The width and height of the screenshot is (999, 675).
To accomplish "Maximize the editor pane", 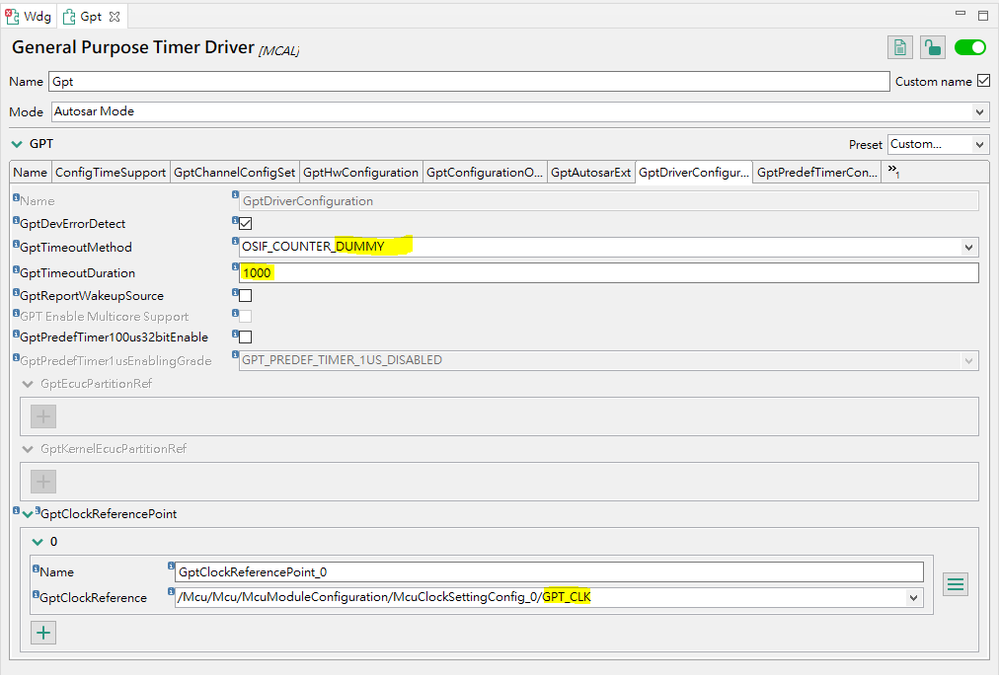I will 983,15.
